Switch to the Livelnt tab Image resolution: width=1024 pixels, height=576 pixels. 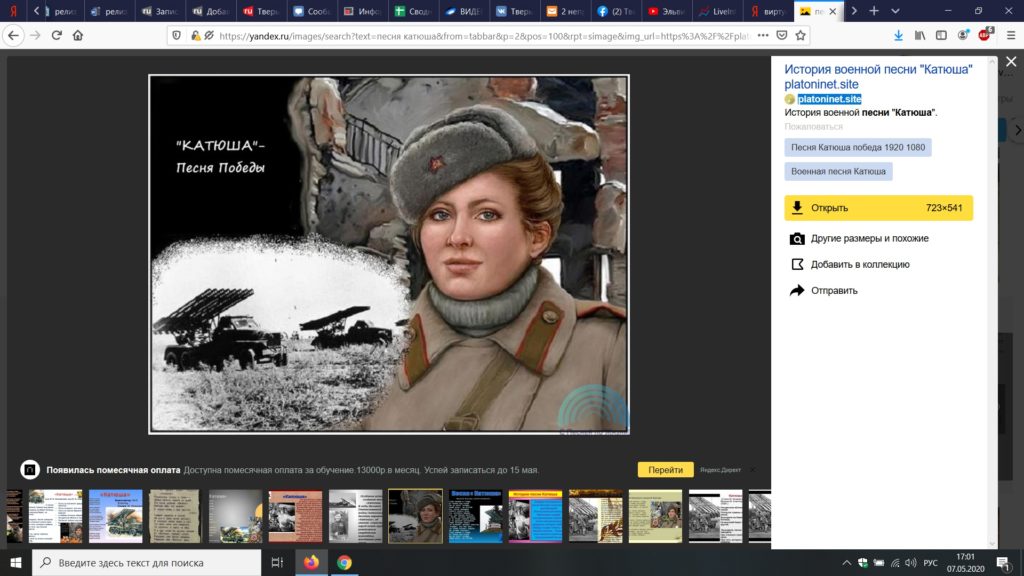click(x=718, y=11)
